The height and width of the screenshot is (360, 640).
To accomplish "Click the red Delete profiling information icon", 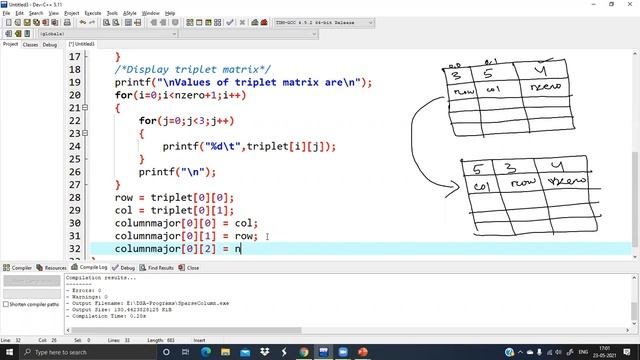I will pos(264,22).
